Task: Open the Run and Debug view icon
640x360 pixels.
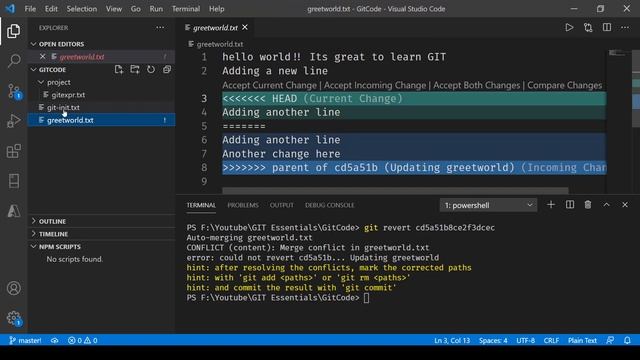Action: tap(13, 121)
